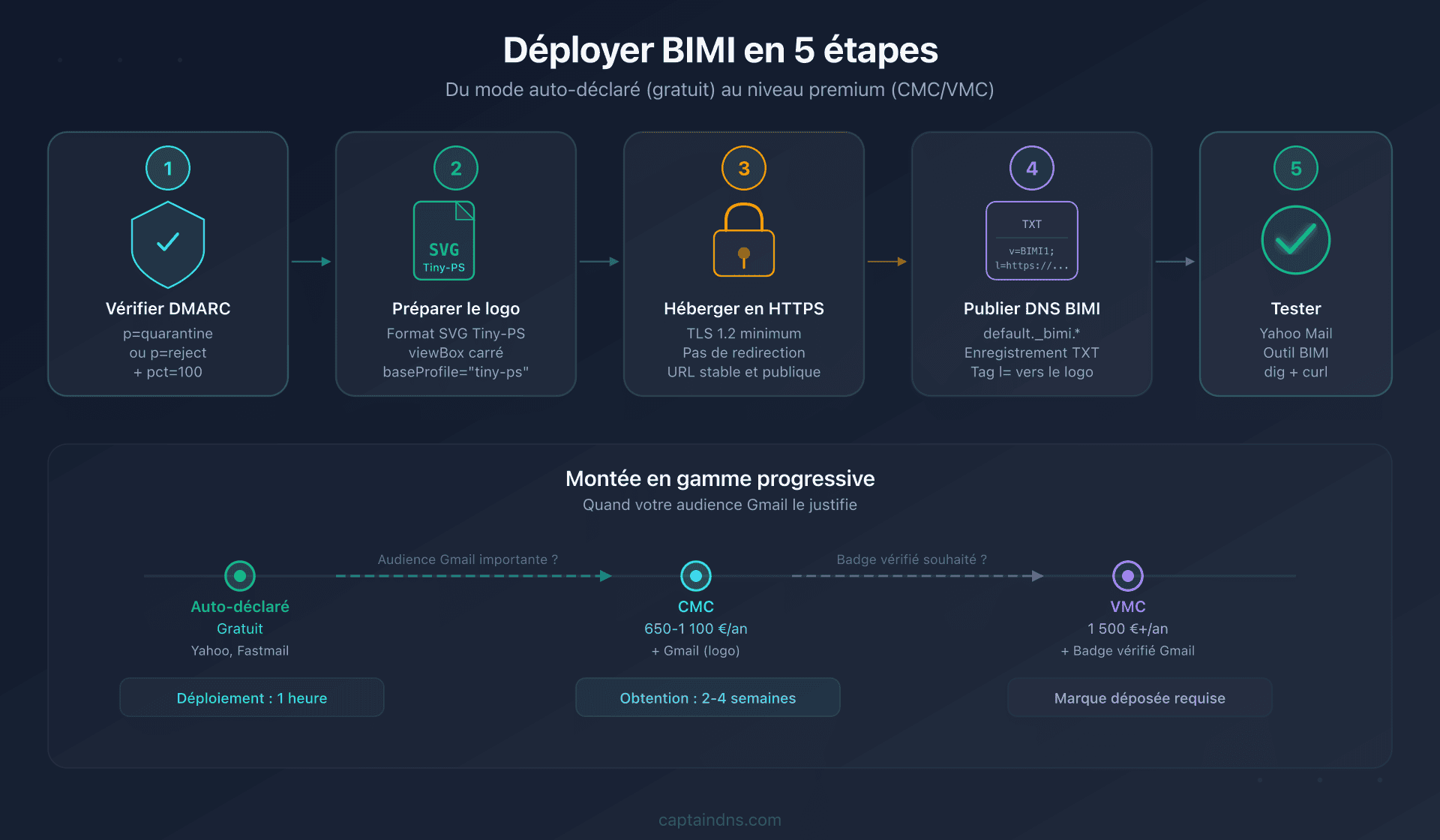Select the cyan CMC timeline node
Viewport: 1440px width, 840px height.
point(696,576)
